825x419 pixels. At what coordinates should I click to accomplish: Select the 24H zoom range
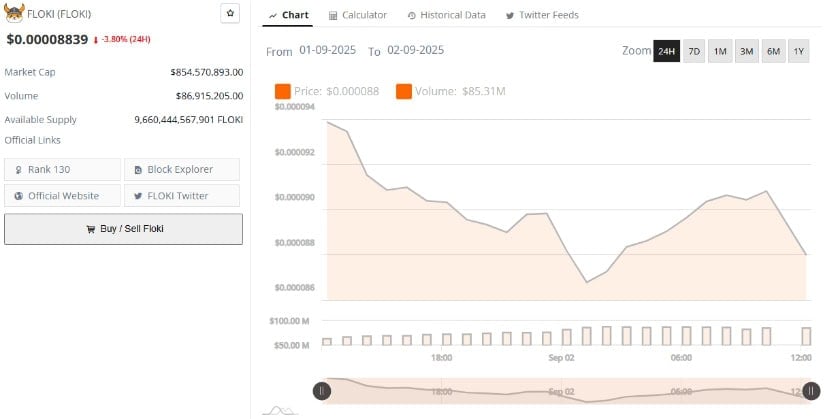[x=667, y=51]
